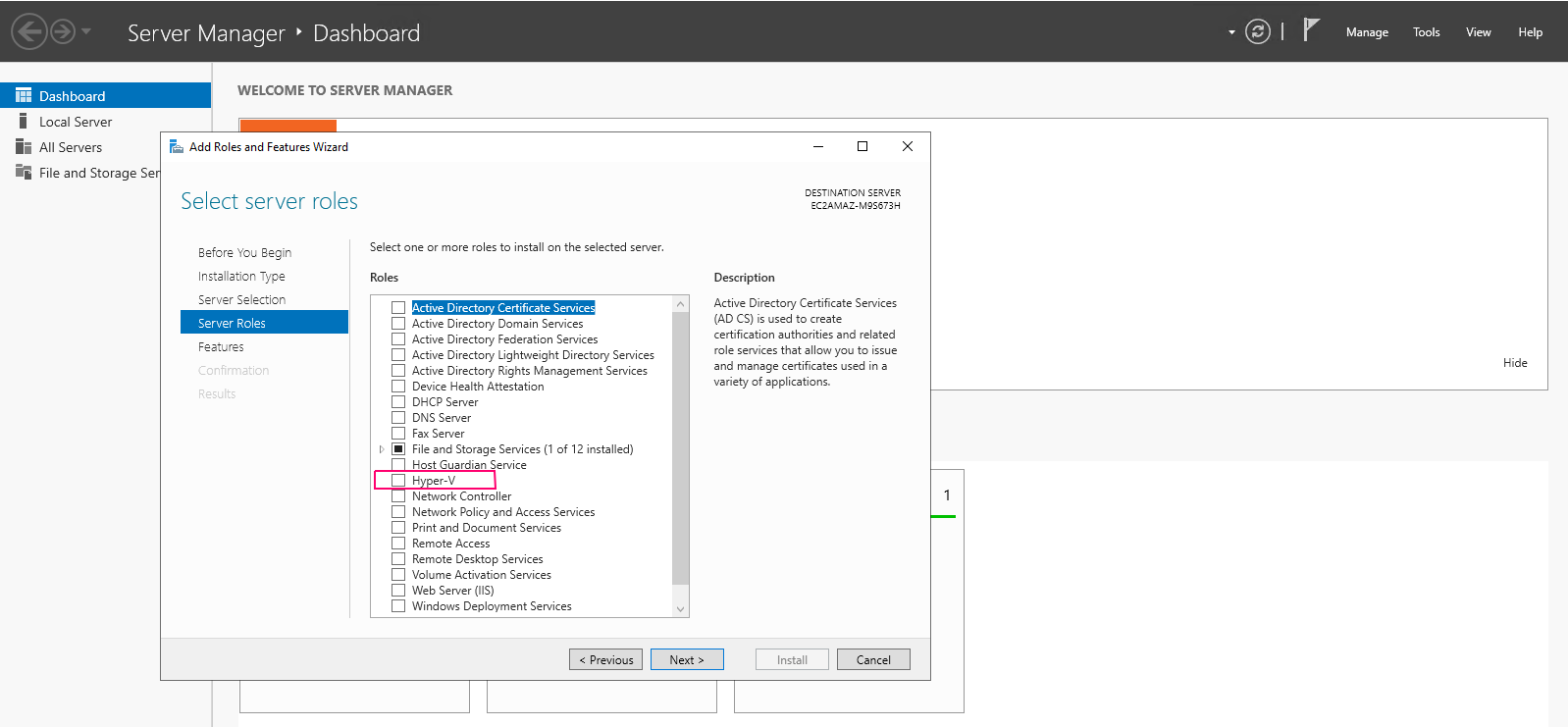Select Print and Document Services text
1568x727 pixels.
point(487,528)
